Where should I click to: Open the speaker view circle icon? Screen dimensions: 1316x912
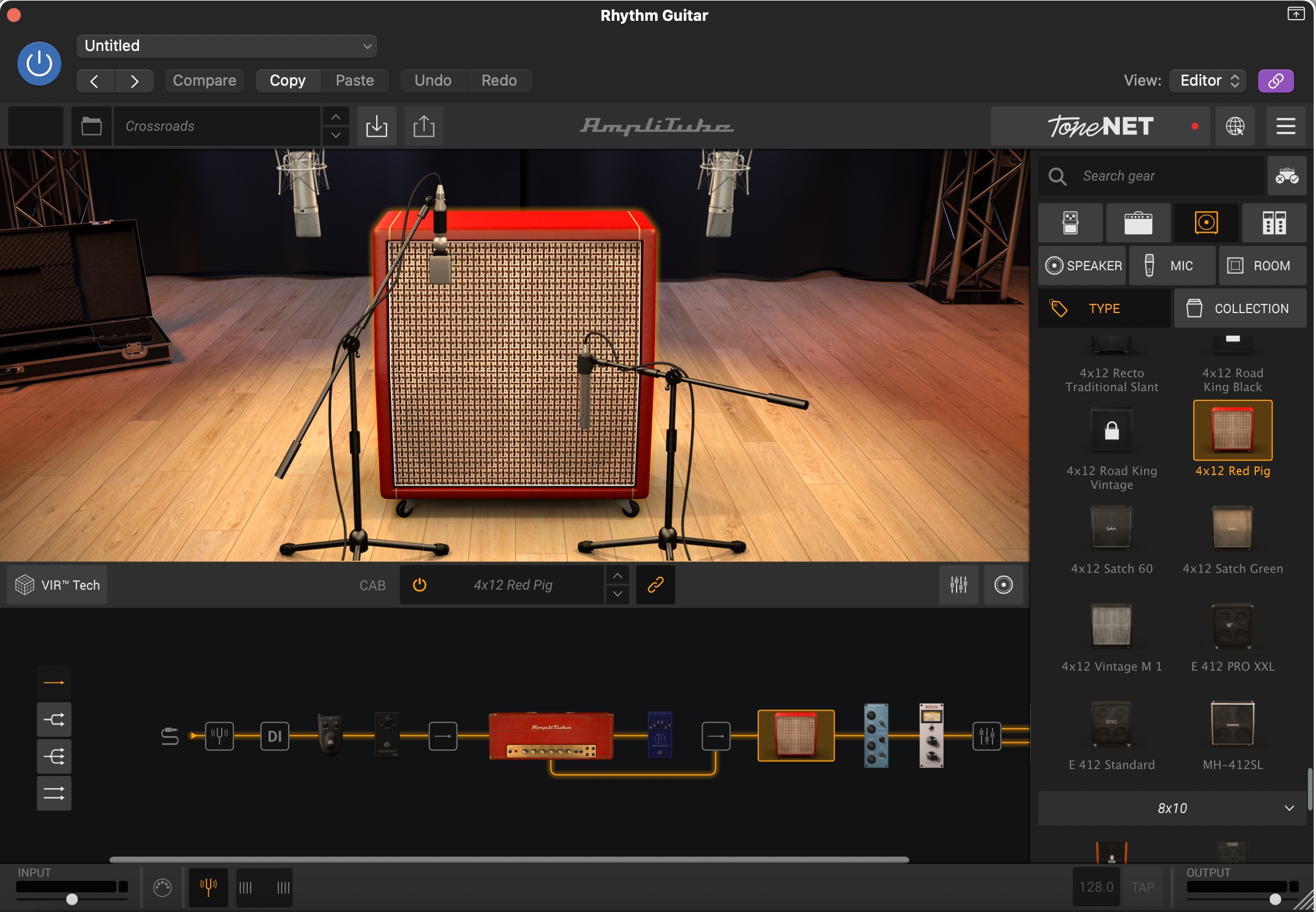pyautogui.click(x=1003, y=585)
